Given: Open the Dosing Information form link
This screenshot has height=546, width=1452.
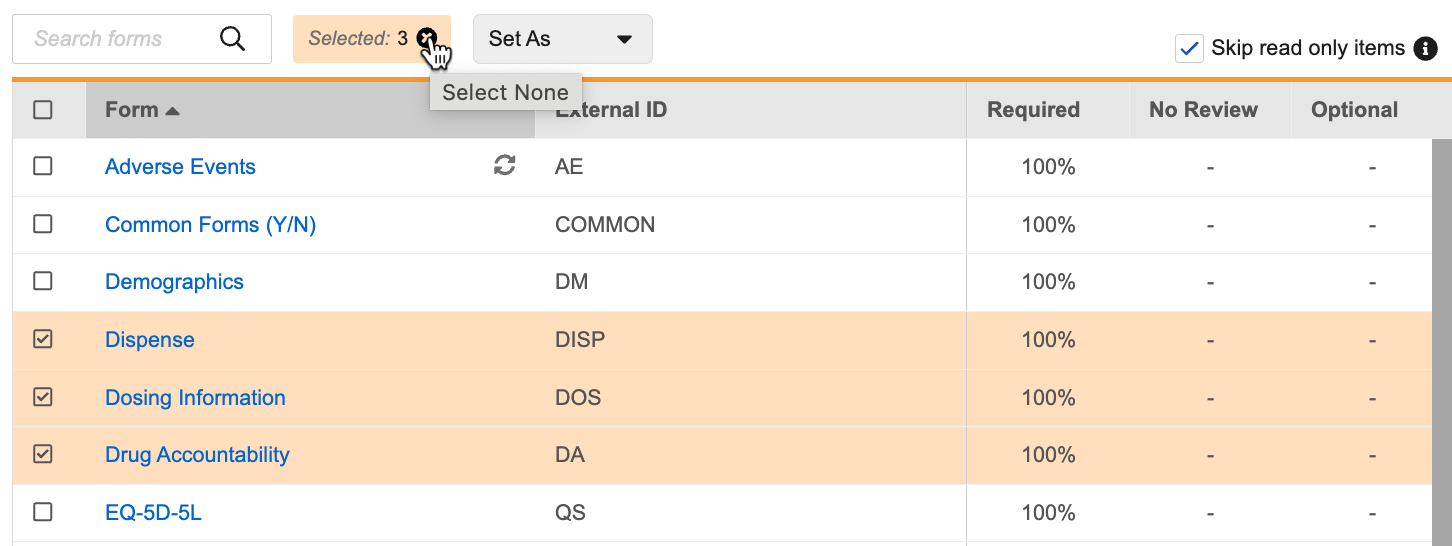Looking at the screenshot, I should pyautogui.click(x=195, y=398).
